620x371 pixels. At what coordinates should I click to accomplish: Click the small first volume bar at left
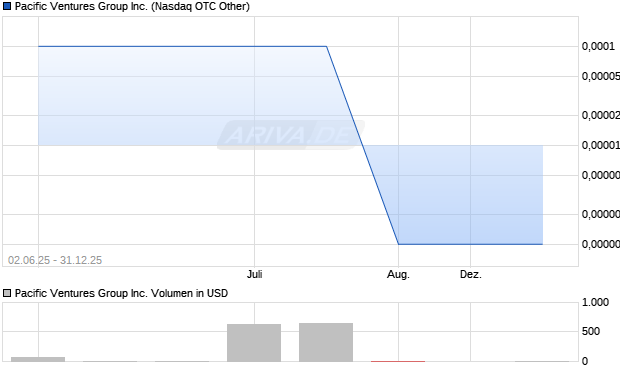(38, 359)
